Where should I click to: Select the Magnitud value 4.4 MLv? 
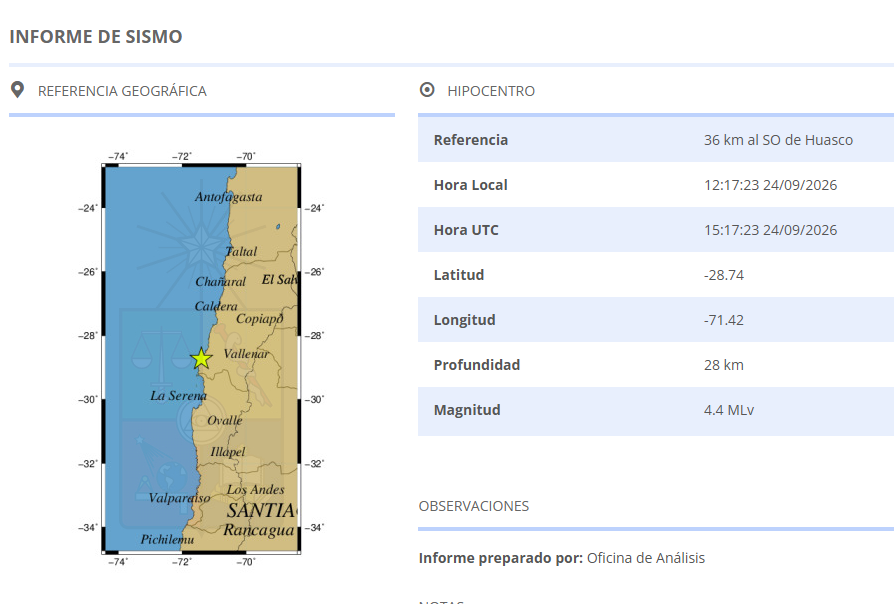pos(729,410)
